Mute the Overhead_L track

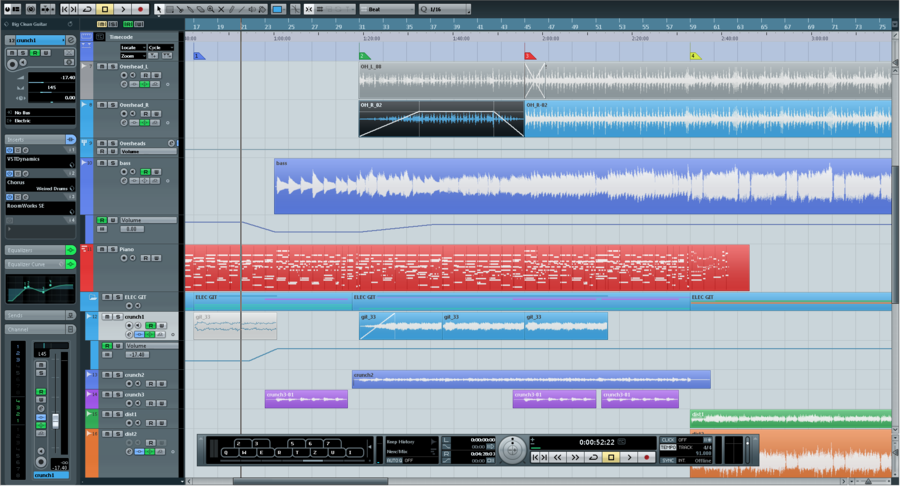pyautogui.click(x=100, y=66)
